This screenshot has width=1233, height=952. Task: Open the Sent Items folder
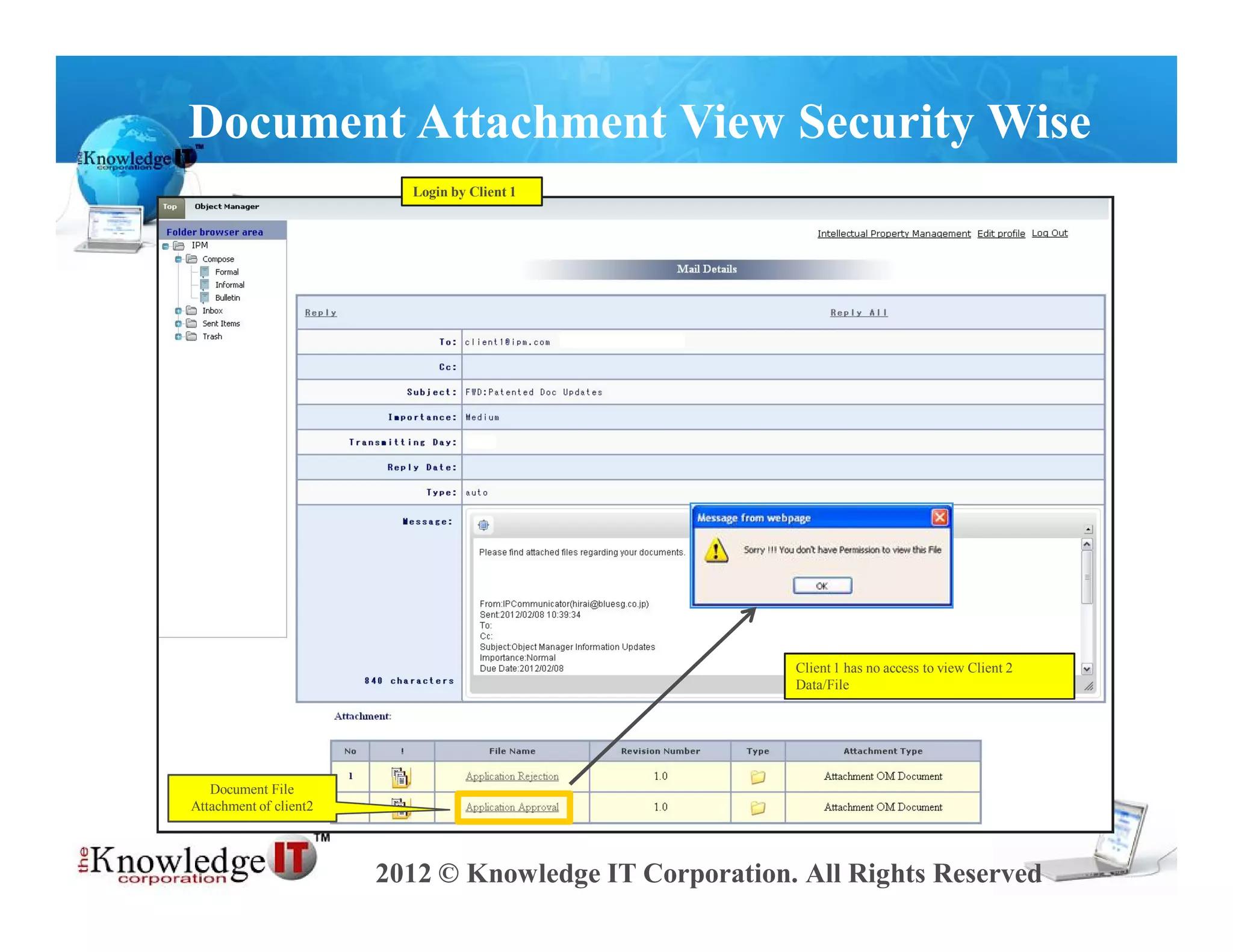(221, 324)
